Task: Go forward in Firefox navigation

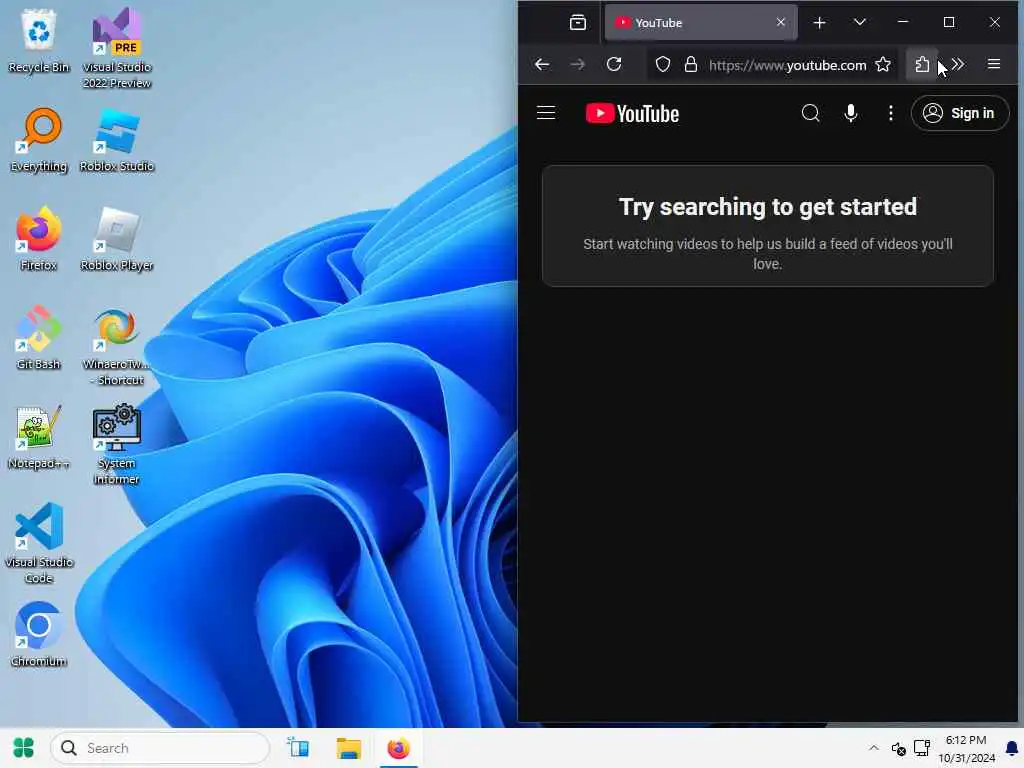Action: (x=578, y=64)
